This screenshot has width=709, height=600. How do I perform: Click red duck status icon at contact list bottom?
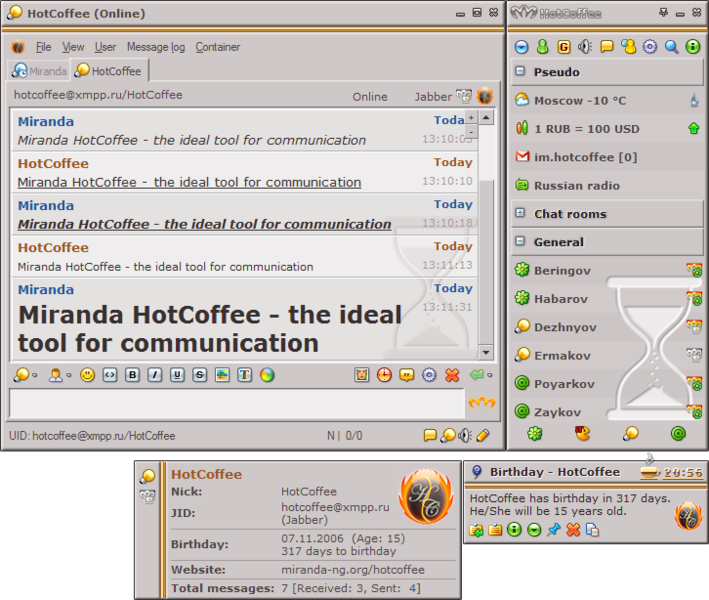click(582, 434)
